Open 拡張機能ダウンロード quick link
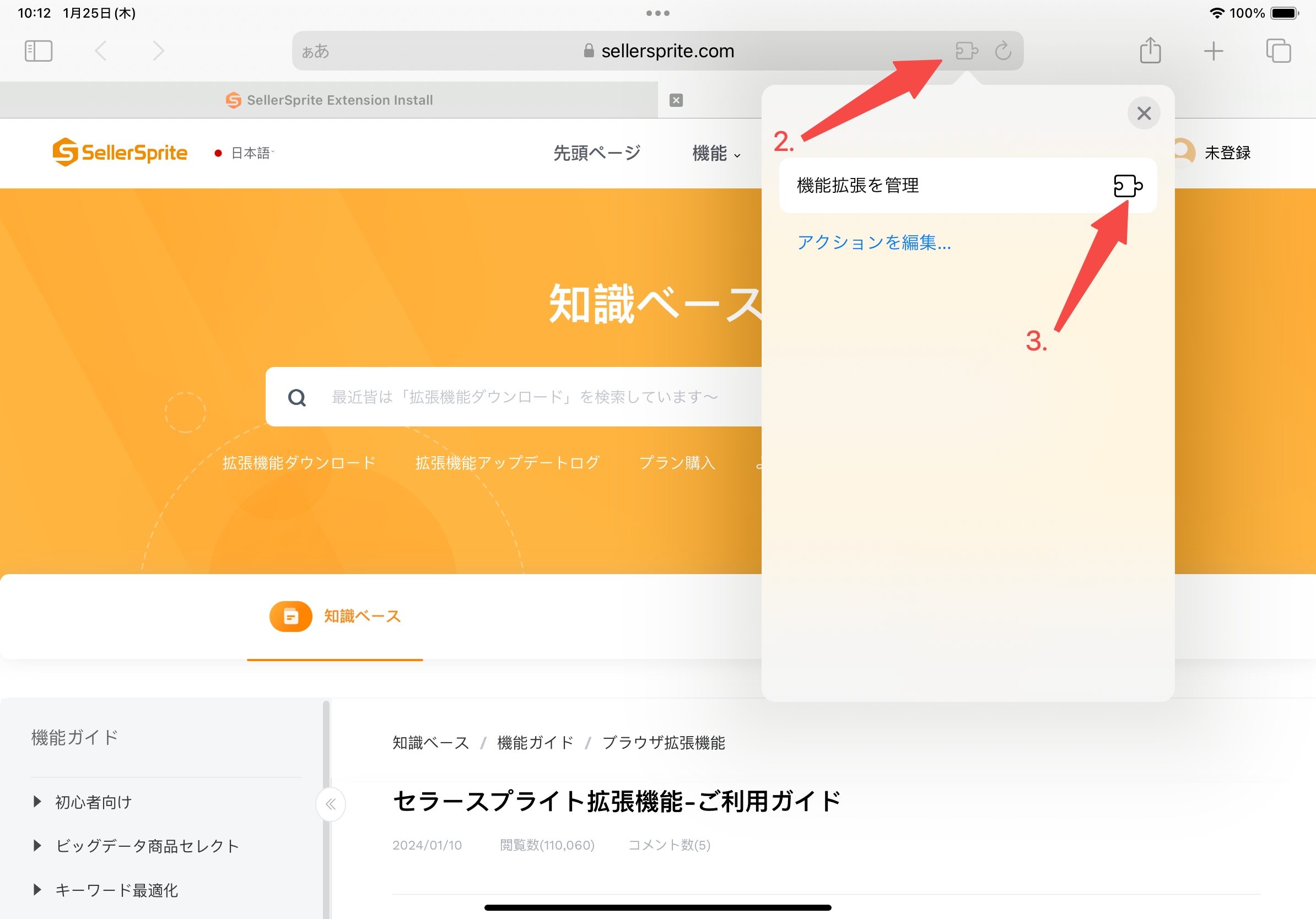 coord(299,463)
